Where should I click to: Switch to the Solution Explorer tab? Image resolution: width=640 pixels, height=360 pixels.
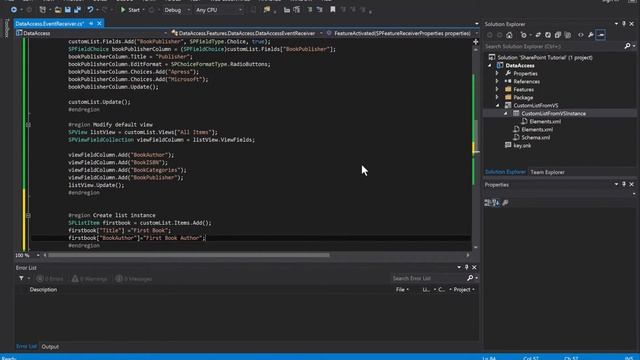(505, 172)
